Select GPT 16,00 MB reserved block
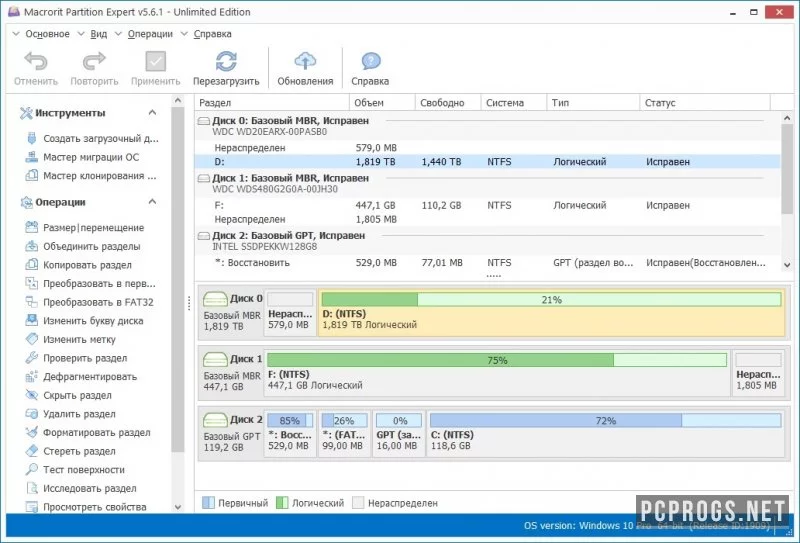 click(398, 434)
